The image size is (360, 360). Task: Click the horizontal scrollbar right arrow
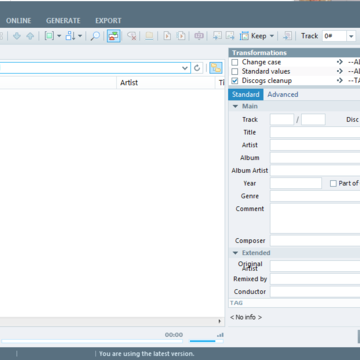(219, 321)
